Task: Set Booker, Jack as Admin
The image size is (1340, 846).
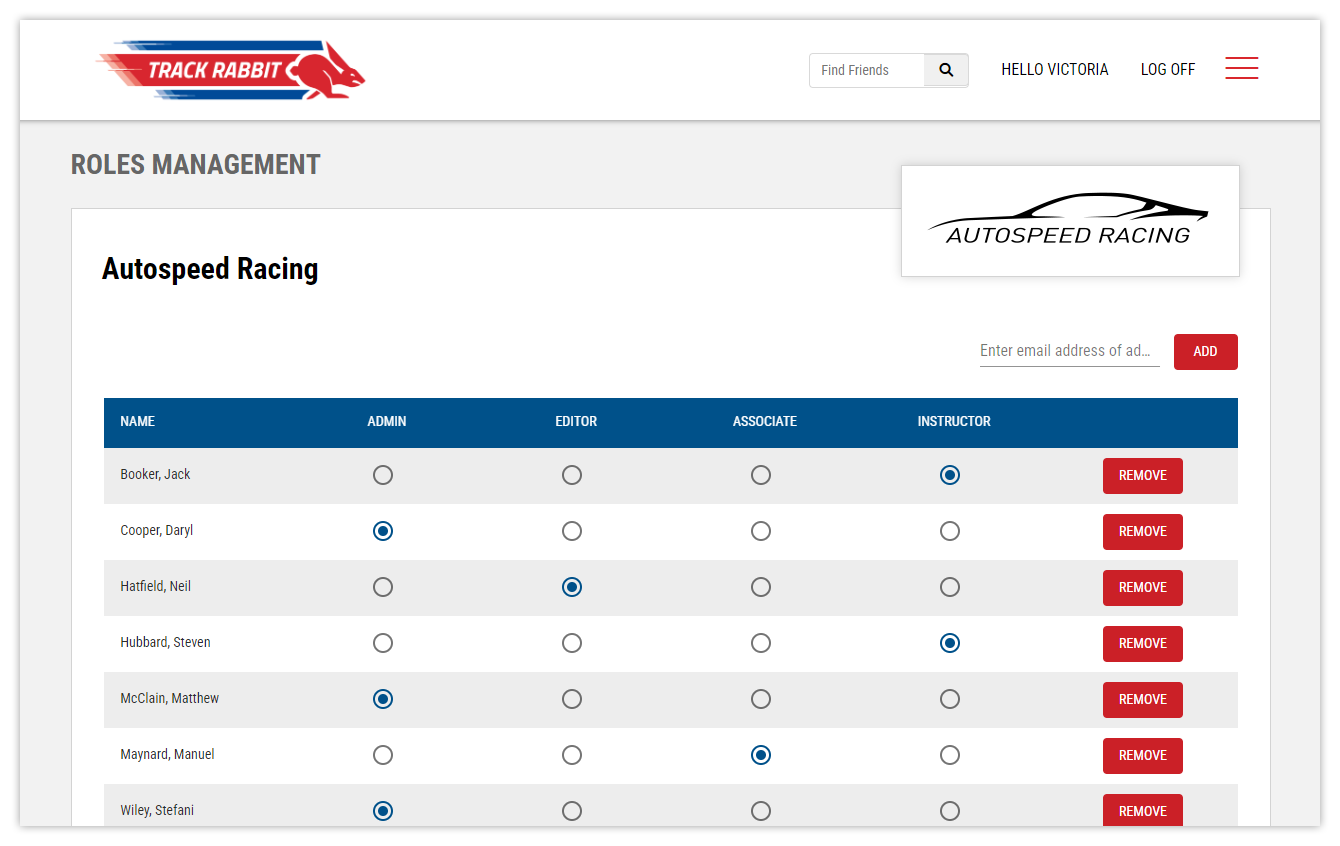Action: coord(383,475)
